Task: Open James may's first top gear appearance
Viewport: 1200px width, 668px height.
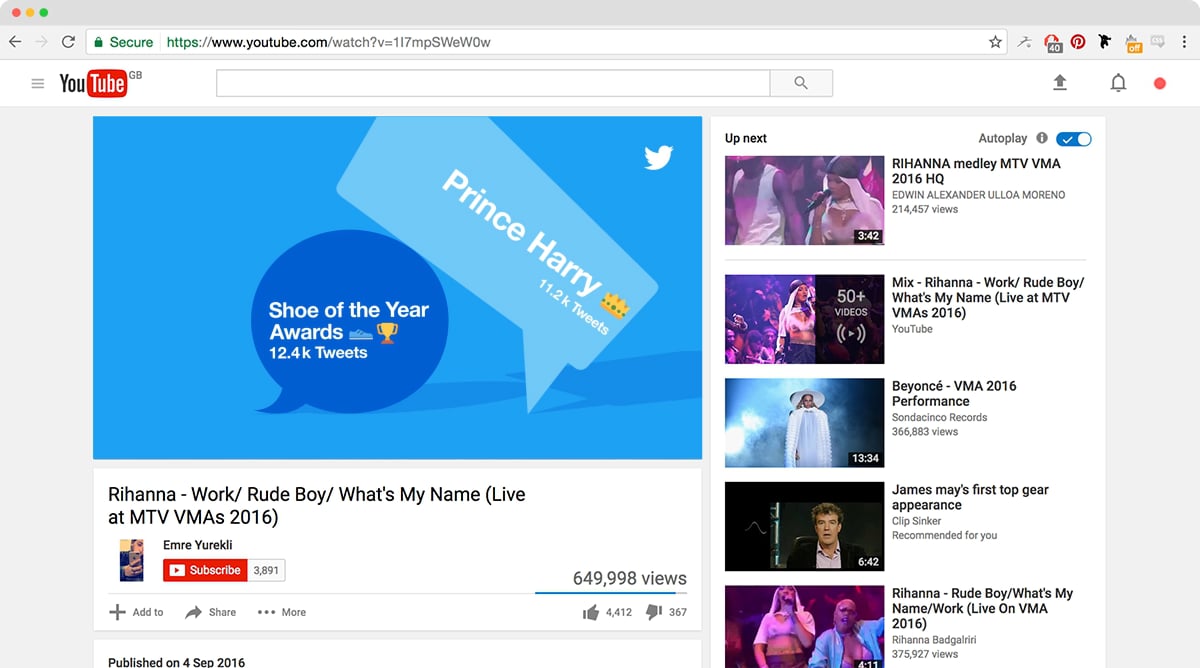Action: (x=972, y=497)
